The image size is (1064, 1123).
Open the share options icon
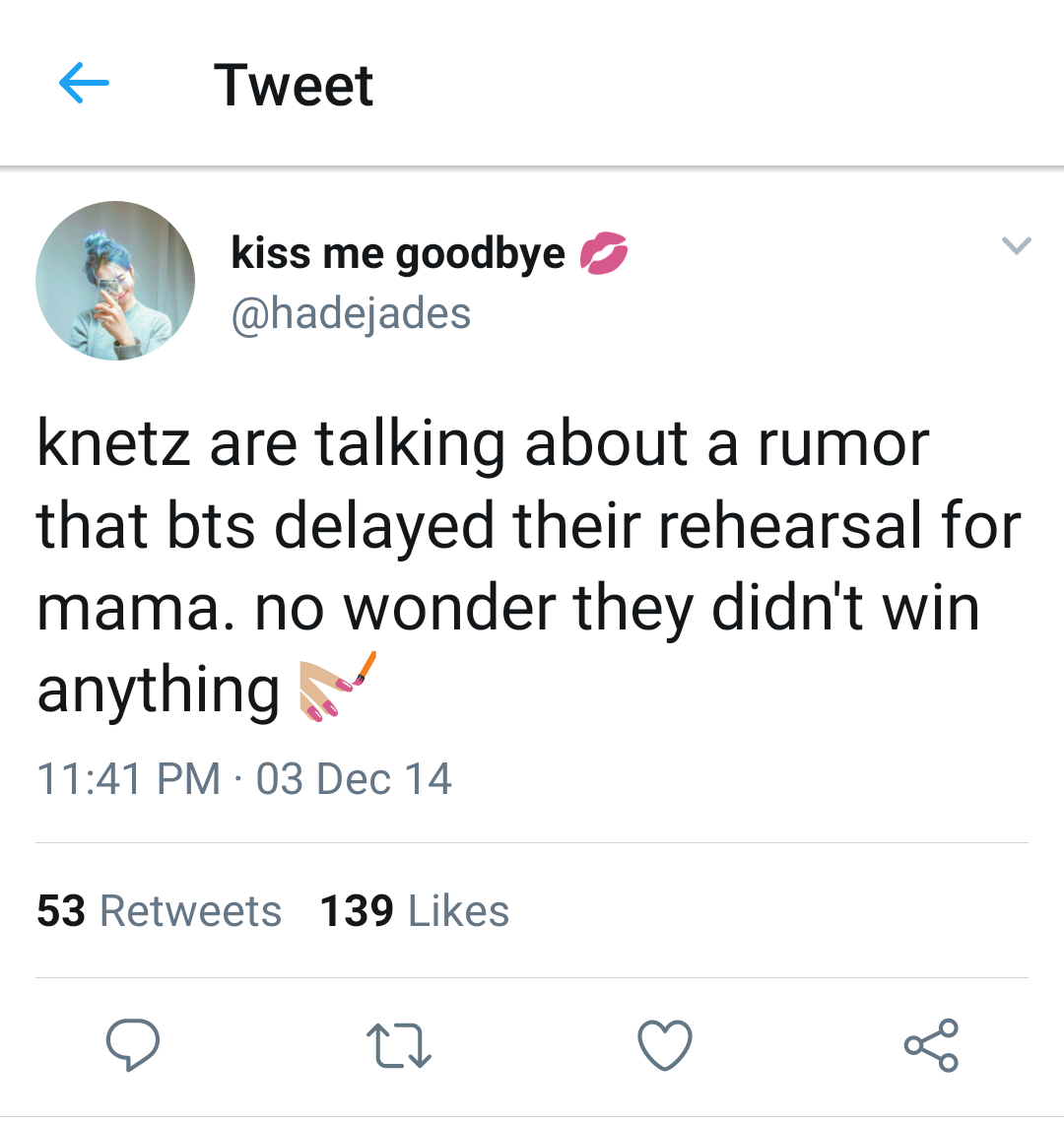tap(931, 1045)
